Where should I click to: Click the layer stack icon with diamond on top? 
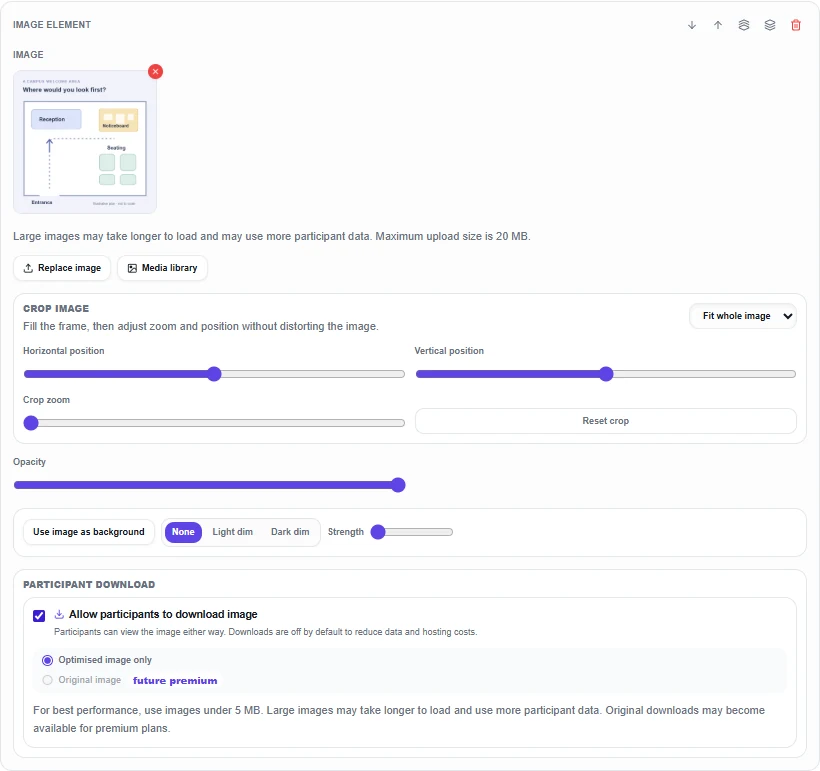(x=770, y=25)
